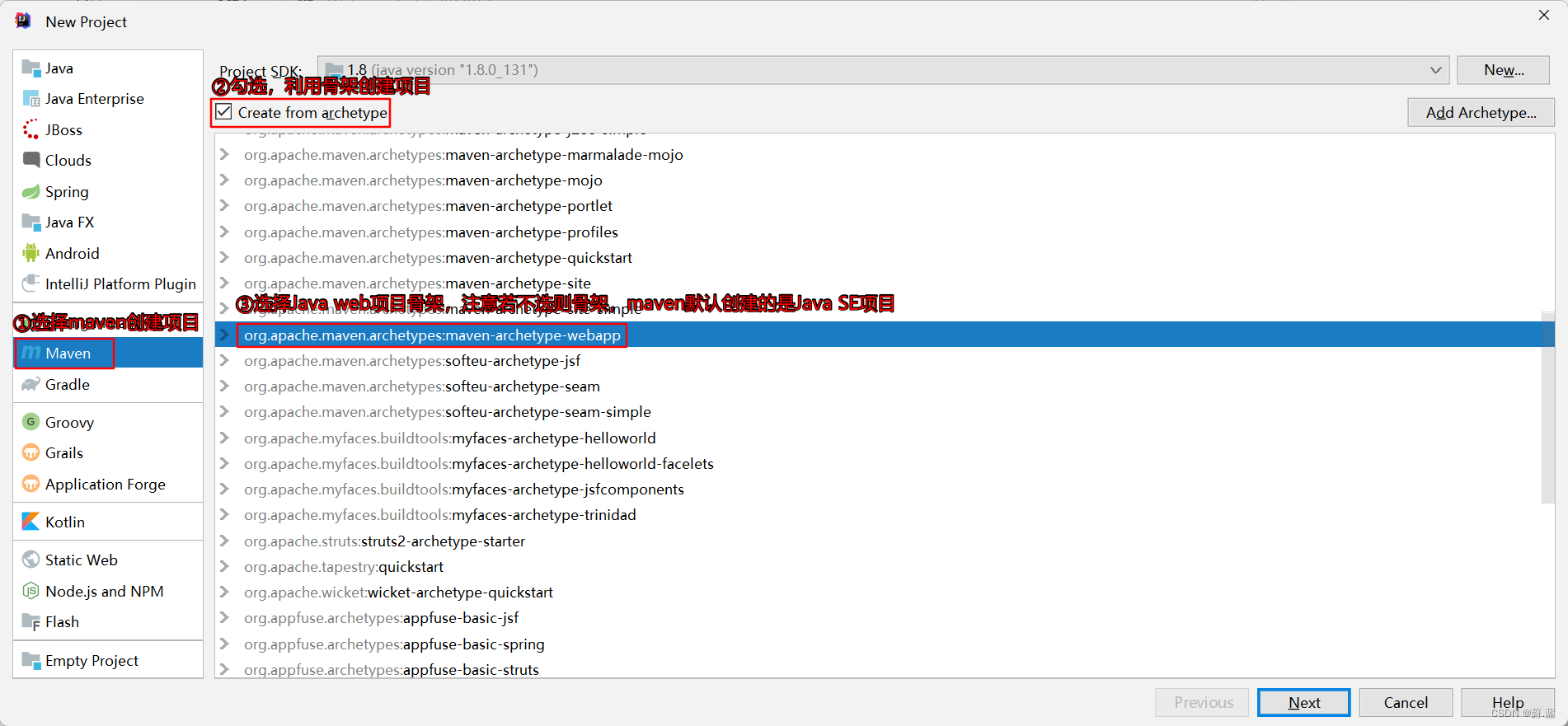Select Gradle project type

pos(108,384)
